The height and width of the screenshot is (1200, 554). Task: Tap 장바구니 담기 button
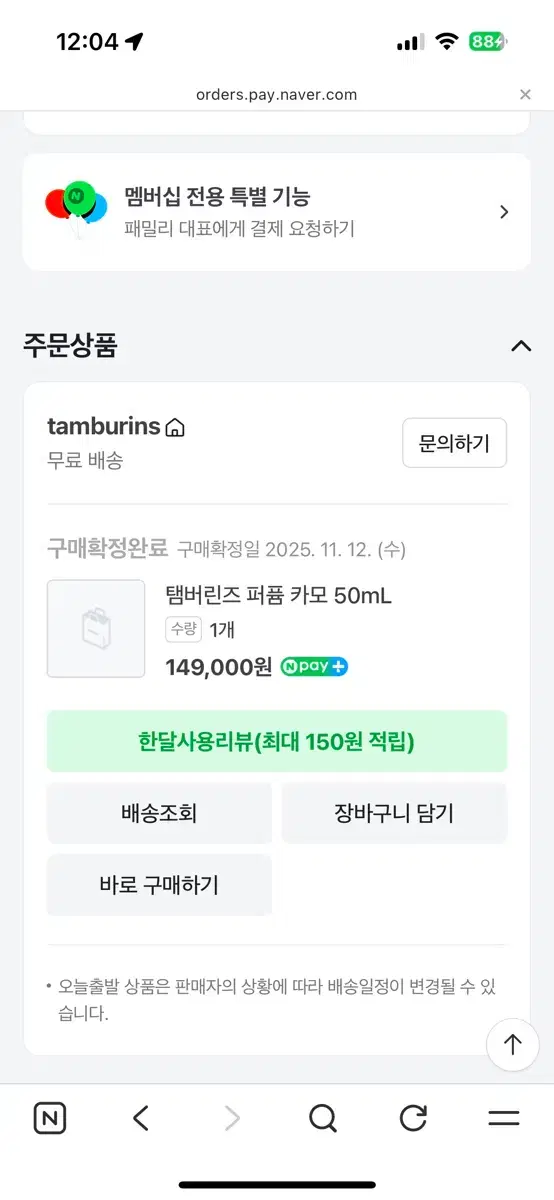[394, 813]
